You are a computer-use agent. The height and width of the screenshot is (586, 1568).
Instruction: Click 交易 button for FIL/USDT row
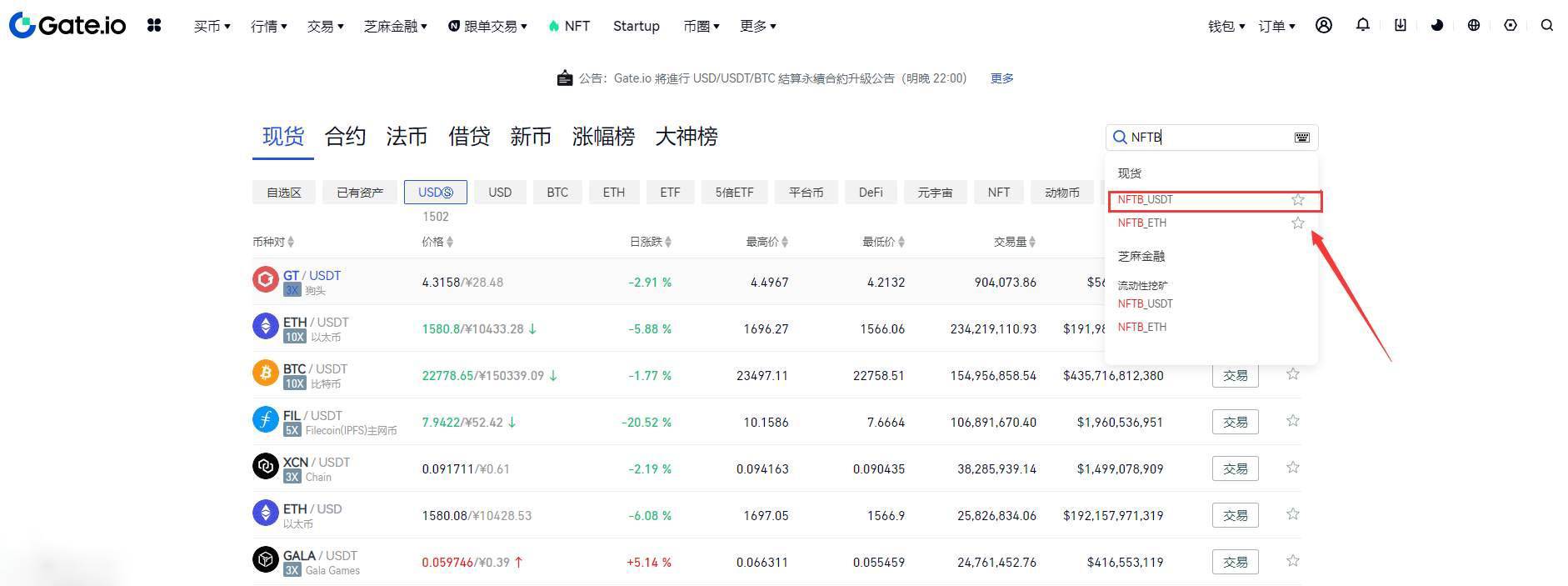tap(1235, 422)
